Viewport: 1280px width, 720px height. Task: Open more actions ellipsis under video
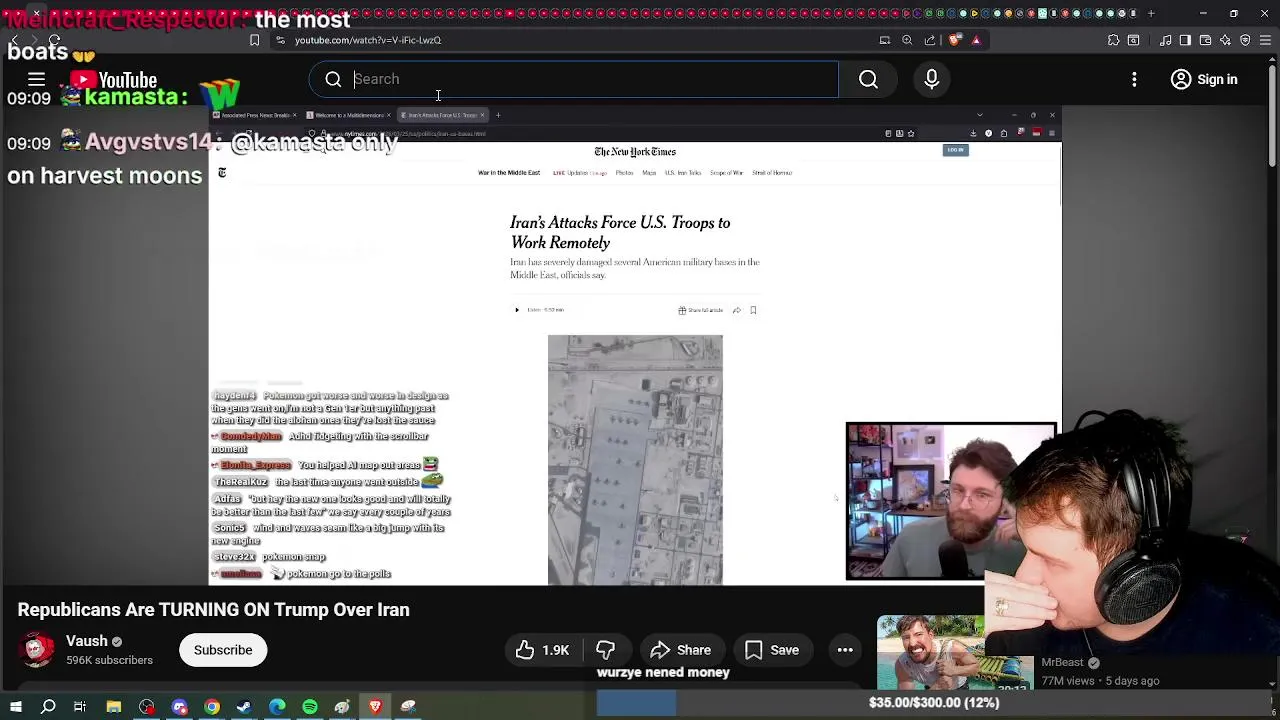point(845,650)
